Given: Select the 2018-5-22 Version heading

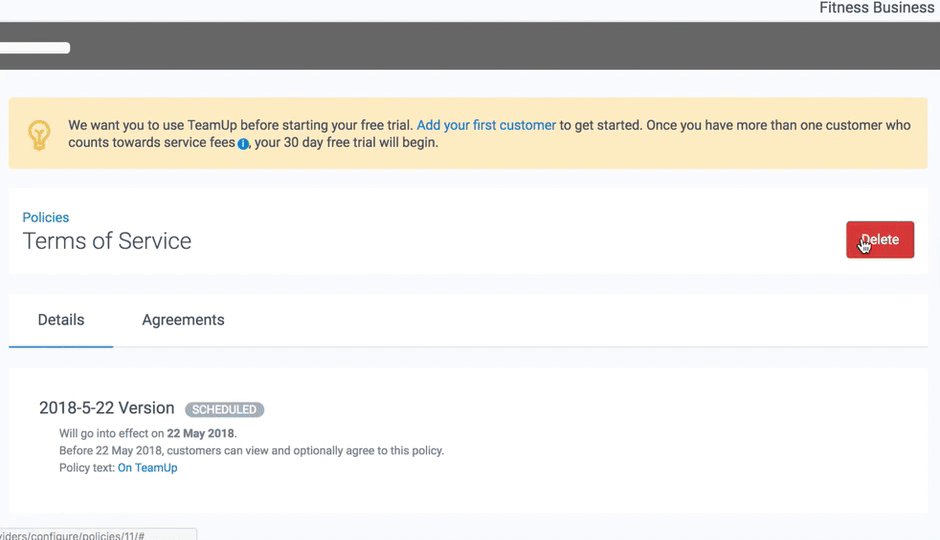Looking at the screenshot, I should tap(107, 408).
